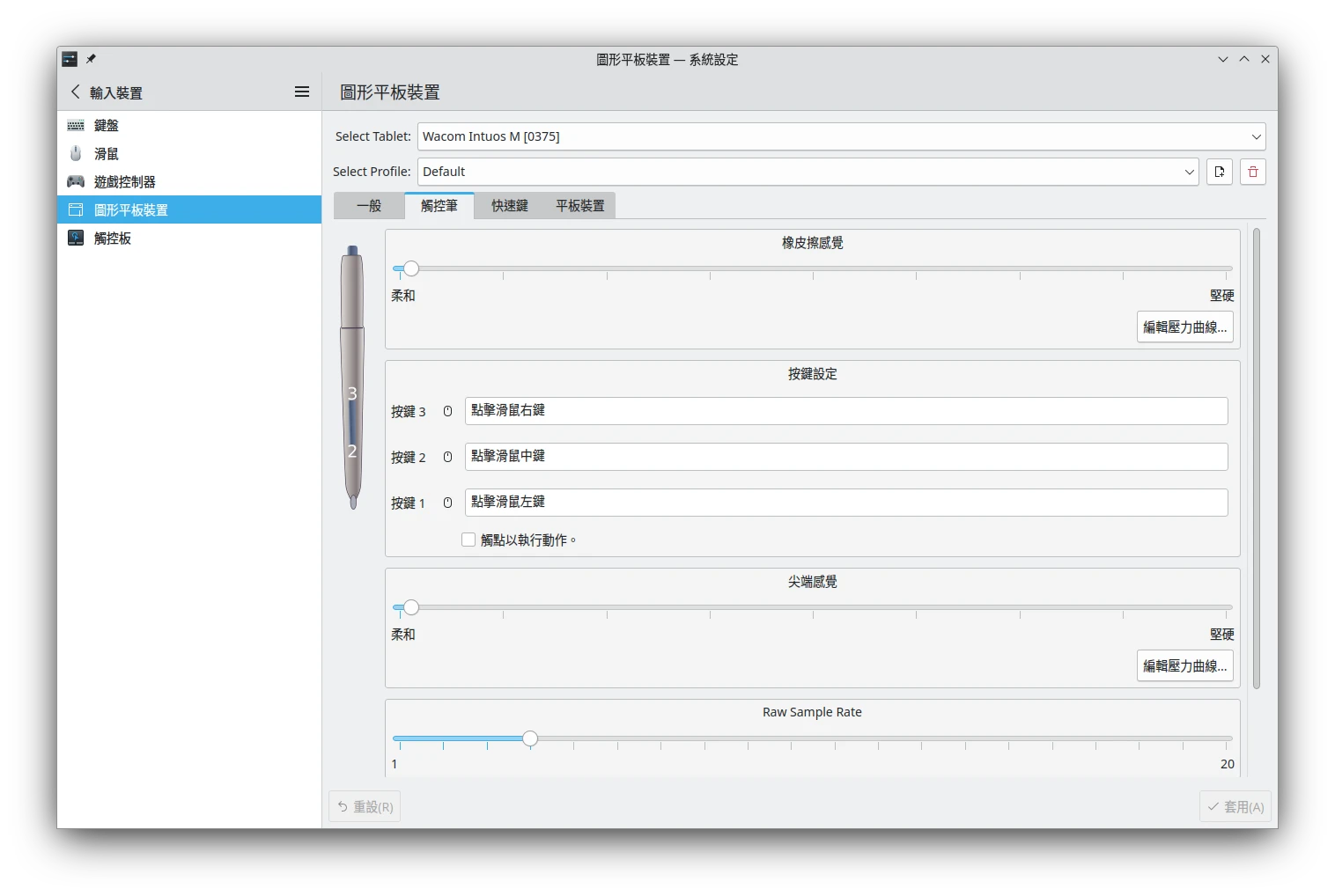Image resolution: width=1335 pixels, height=896 pixels.
Task: Click the mouse icon in sidebar
Action: [x=76, y=154]
